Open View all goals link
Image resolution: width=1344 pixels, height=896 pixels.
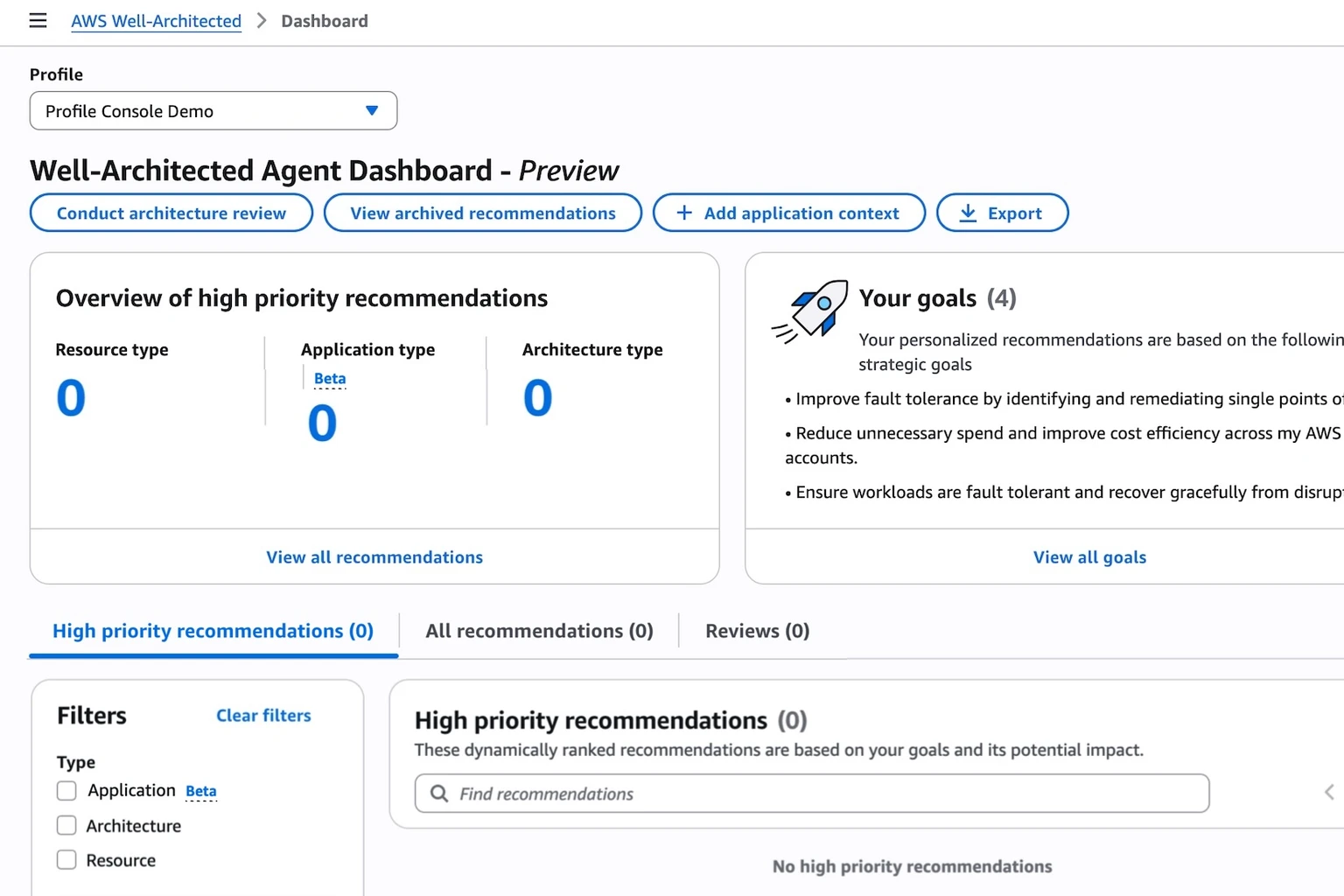tap(1089, 557)
